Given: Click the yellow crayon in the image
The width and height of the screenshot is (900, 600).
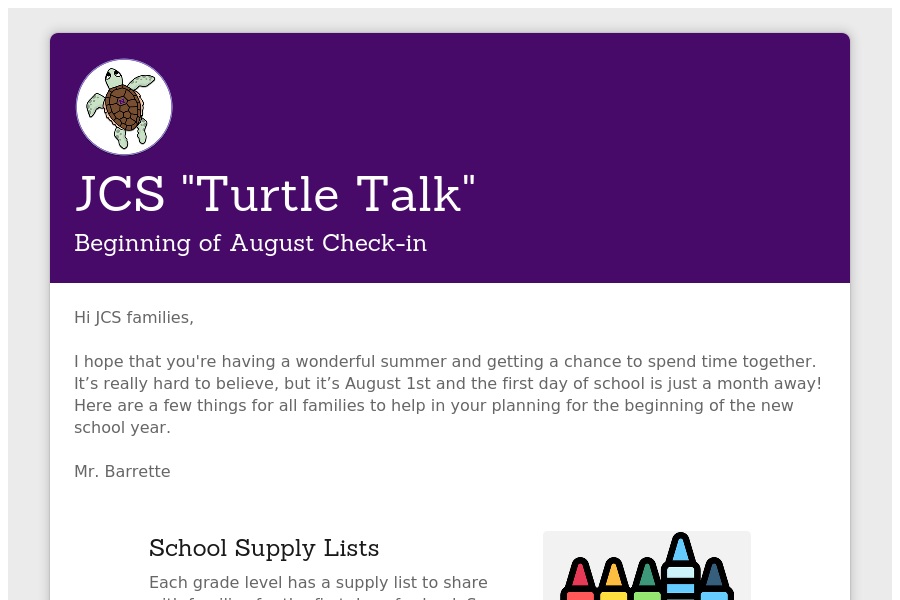Looking at the screenshot, I should tap(613, 579).
